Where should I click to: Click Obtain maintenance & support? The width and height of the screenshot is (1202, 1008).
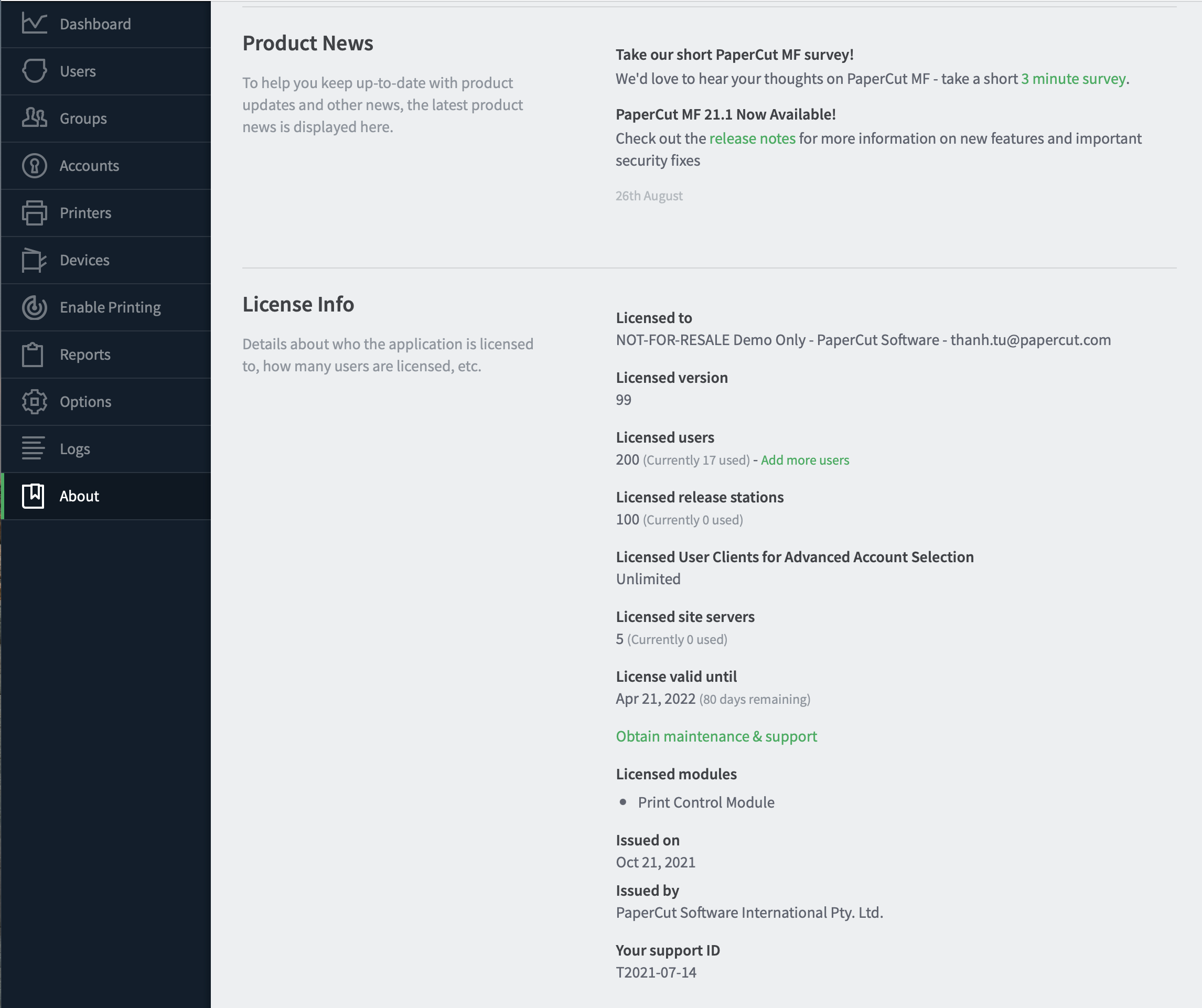click(x=716, y=736)
